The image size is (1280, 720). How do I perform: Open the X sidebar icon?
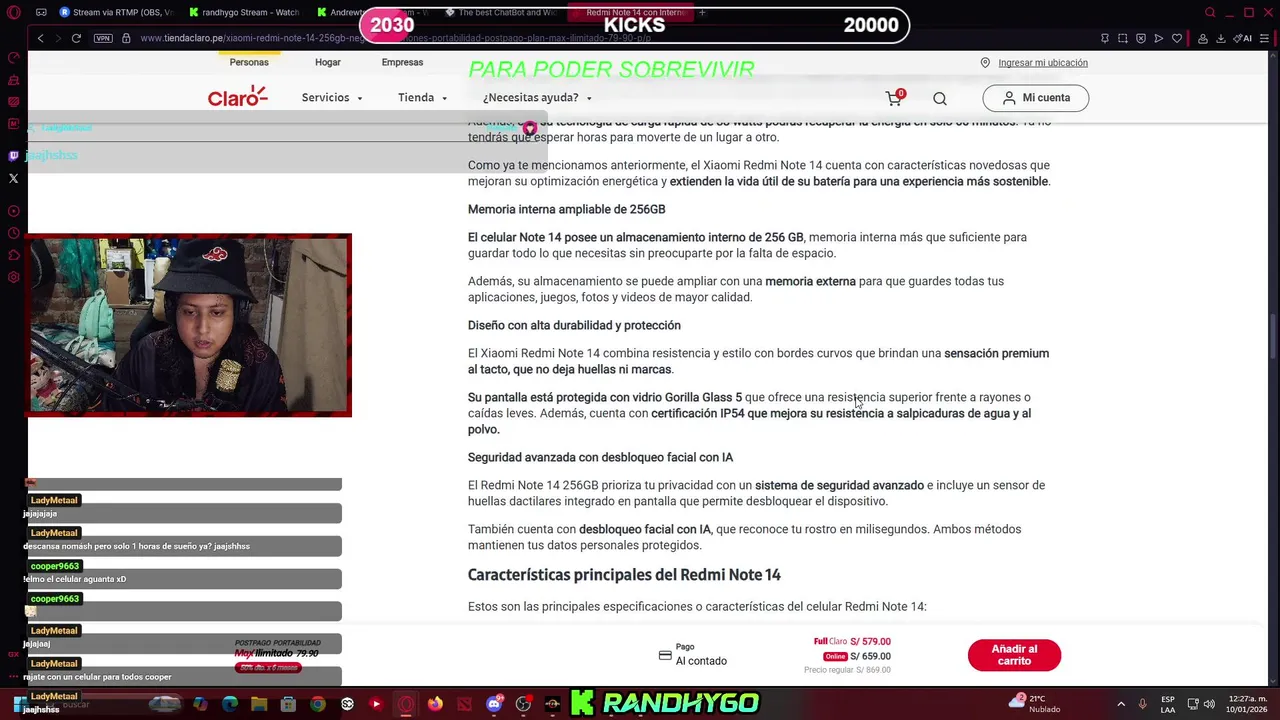[x=13, y=178]
